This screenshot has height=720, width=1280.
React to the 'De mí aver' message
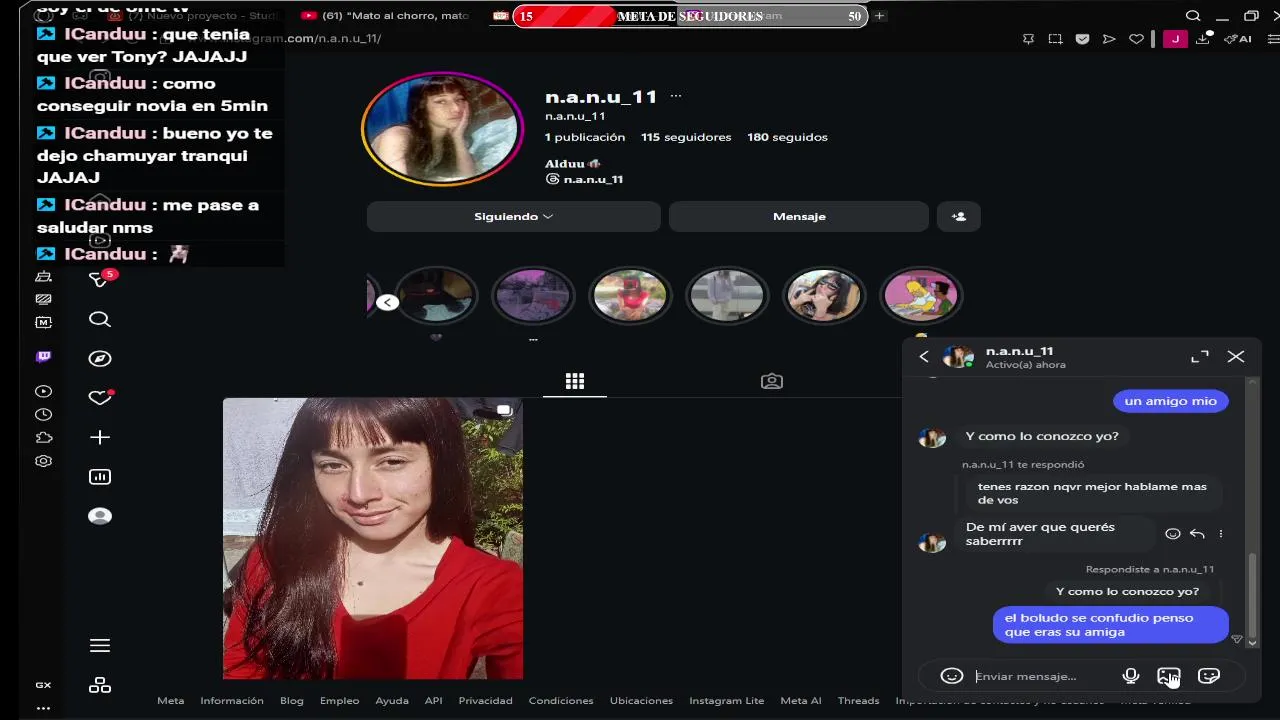pos(1173,534)
